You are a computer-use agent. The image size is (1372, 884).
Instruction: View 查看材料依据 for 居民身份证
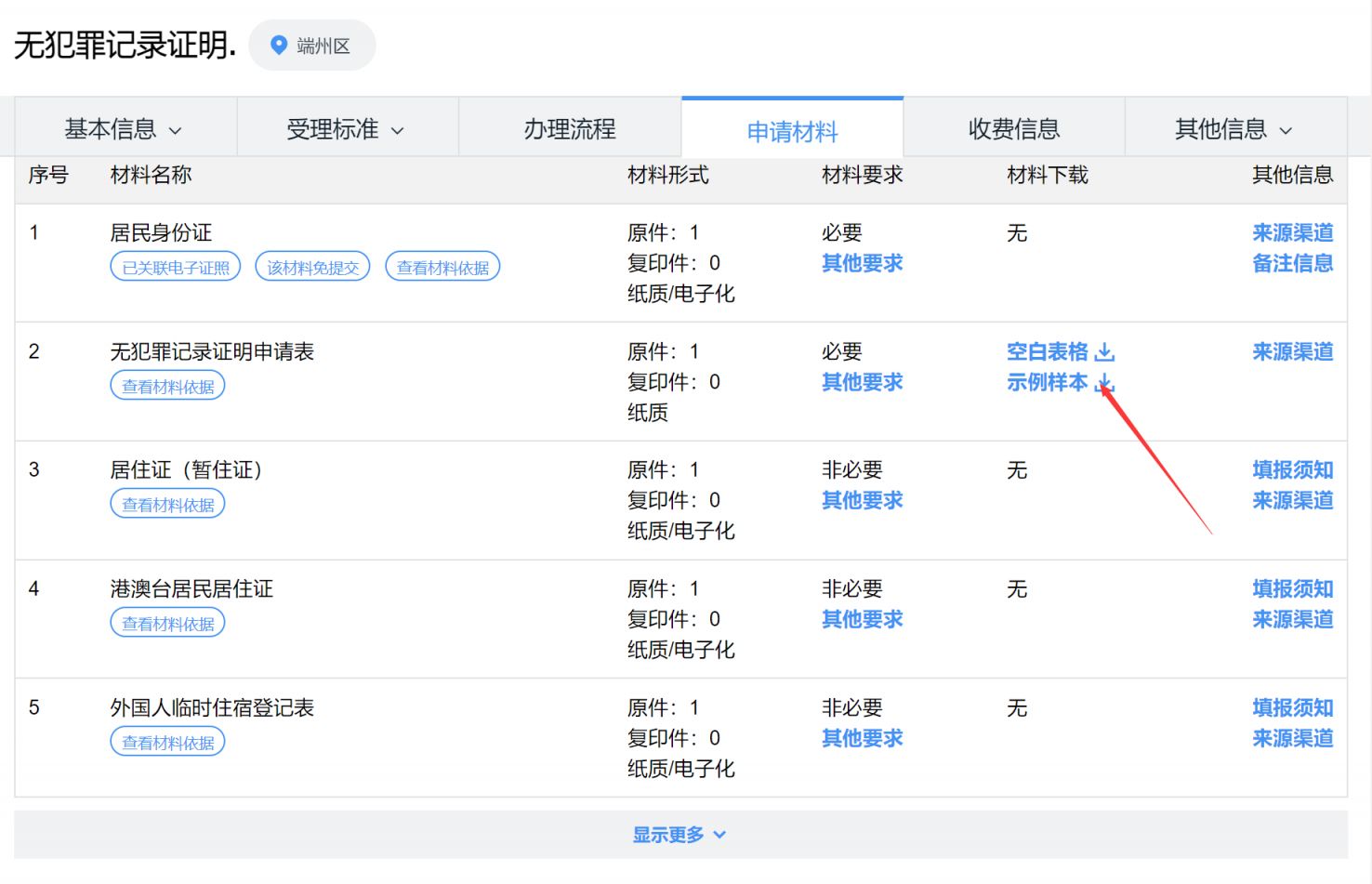point(442,268)
